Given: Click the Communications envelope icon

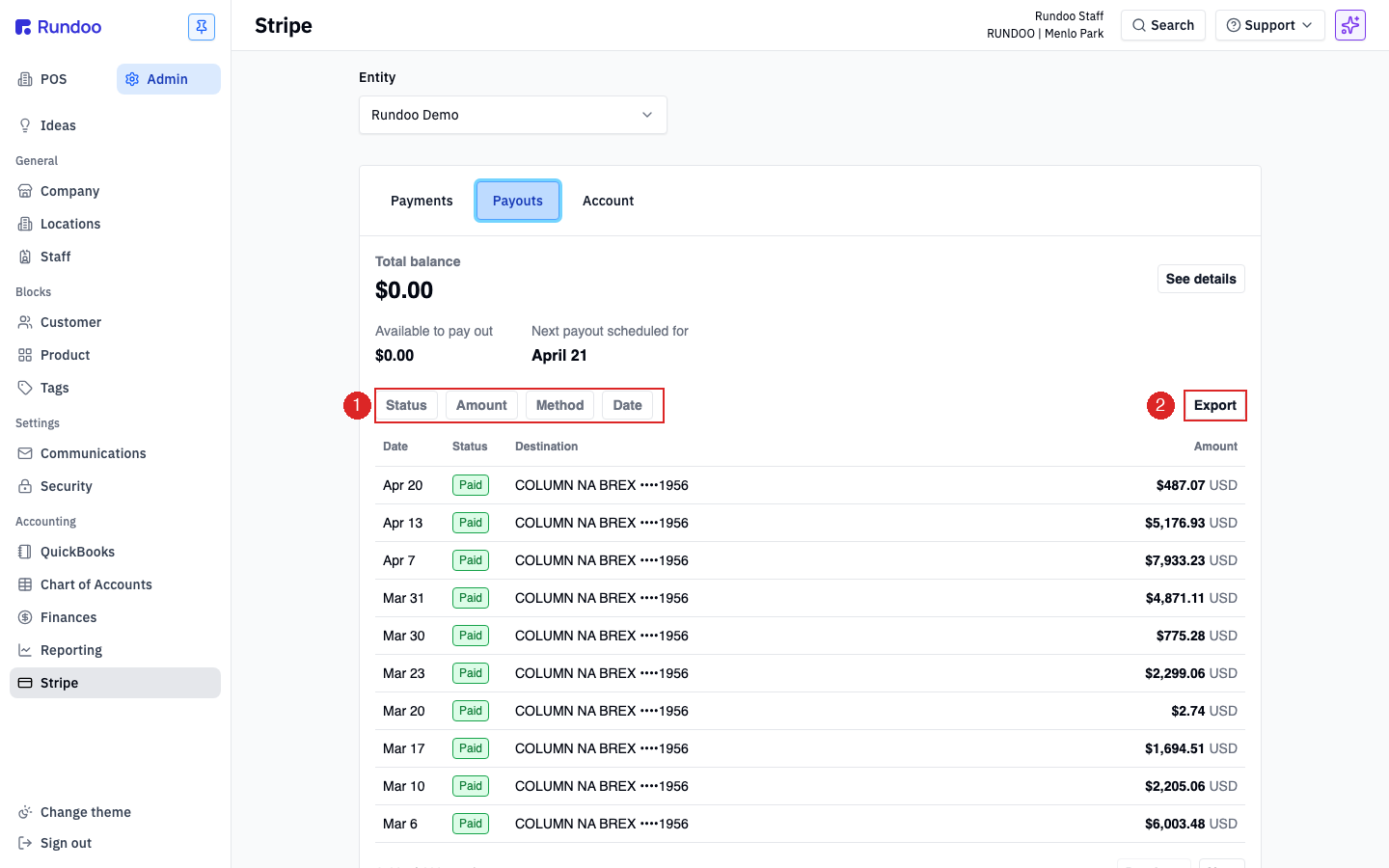Looking at the screenshot, I should point(25,453).
